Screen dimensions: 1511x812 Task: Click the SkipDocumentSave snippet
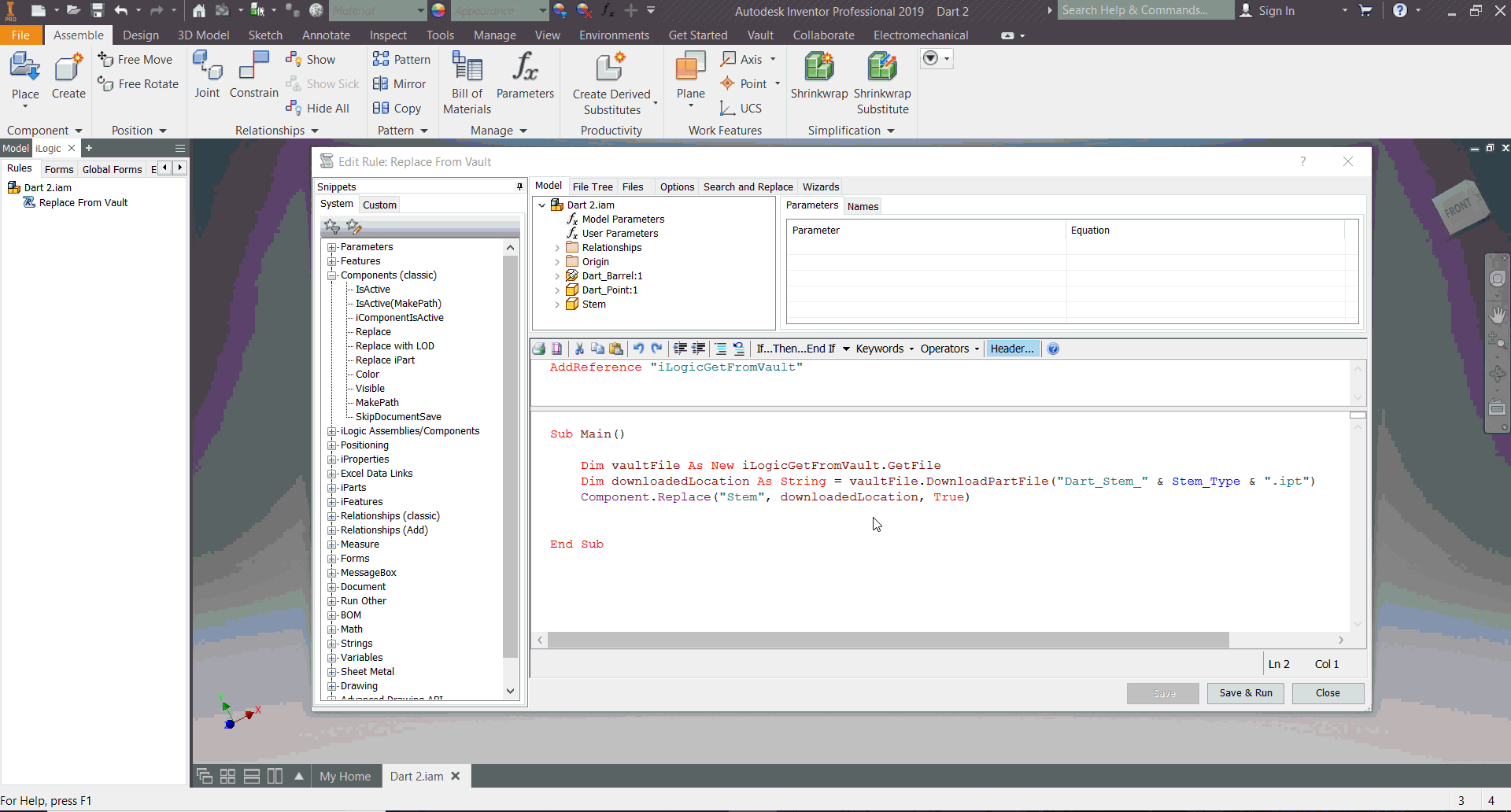tap(398, 417)
